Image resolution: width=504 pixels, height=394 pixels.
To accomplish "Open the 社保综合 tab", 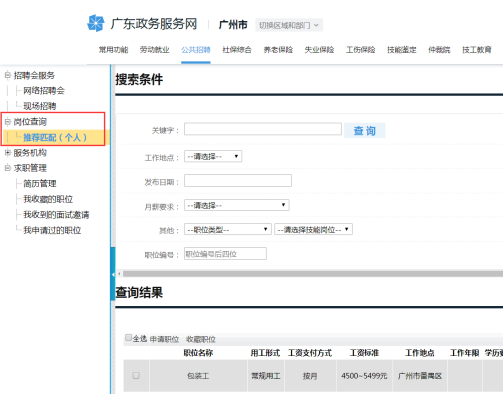I will pyautogui.click(x=237, y=50).
